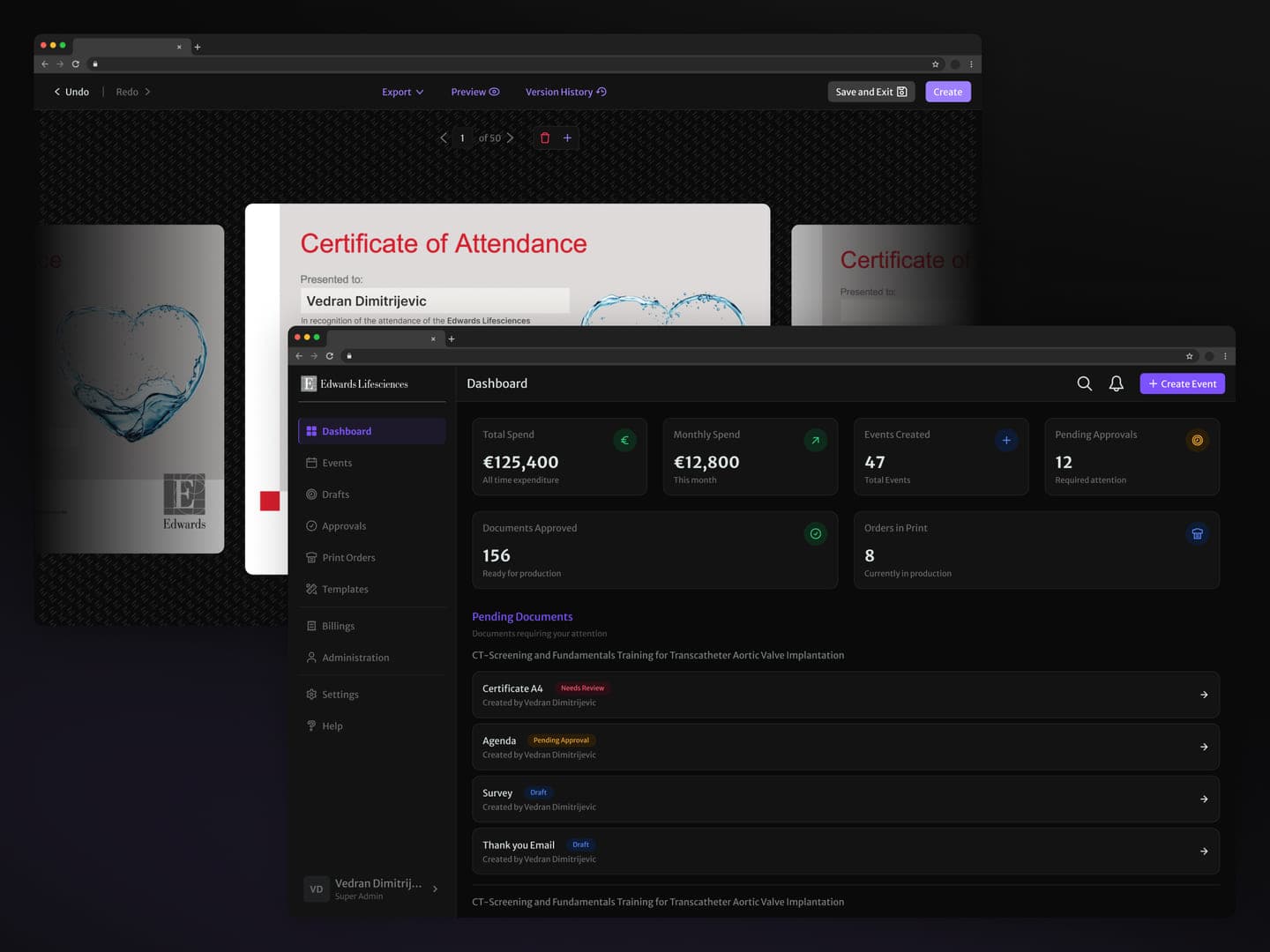Viewport: 1270px width, 952px height.
Task: Open Preview in the editor toolbar
Action: pyautogui.click(x=475, y=92)
